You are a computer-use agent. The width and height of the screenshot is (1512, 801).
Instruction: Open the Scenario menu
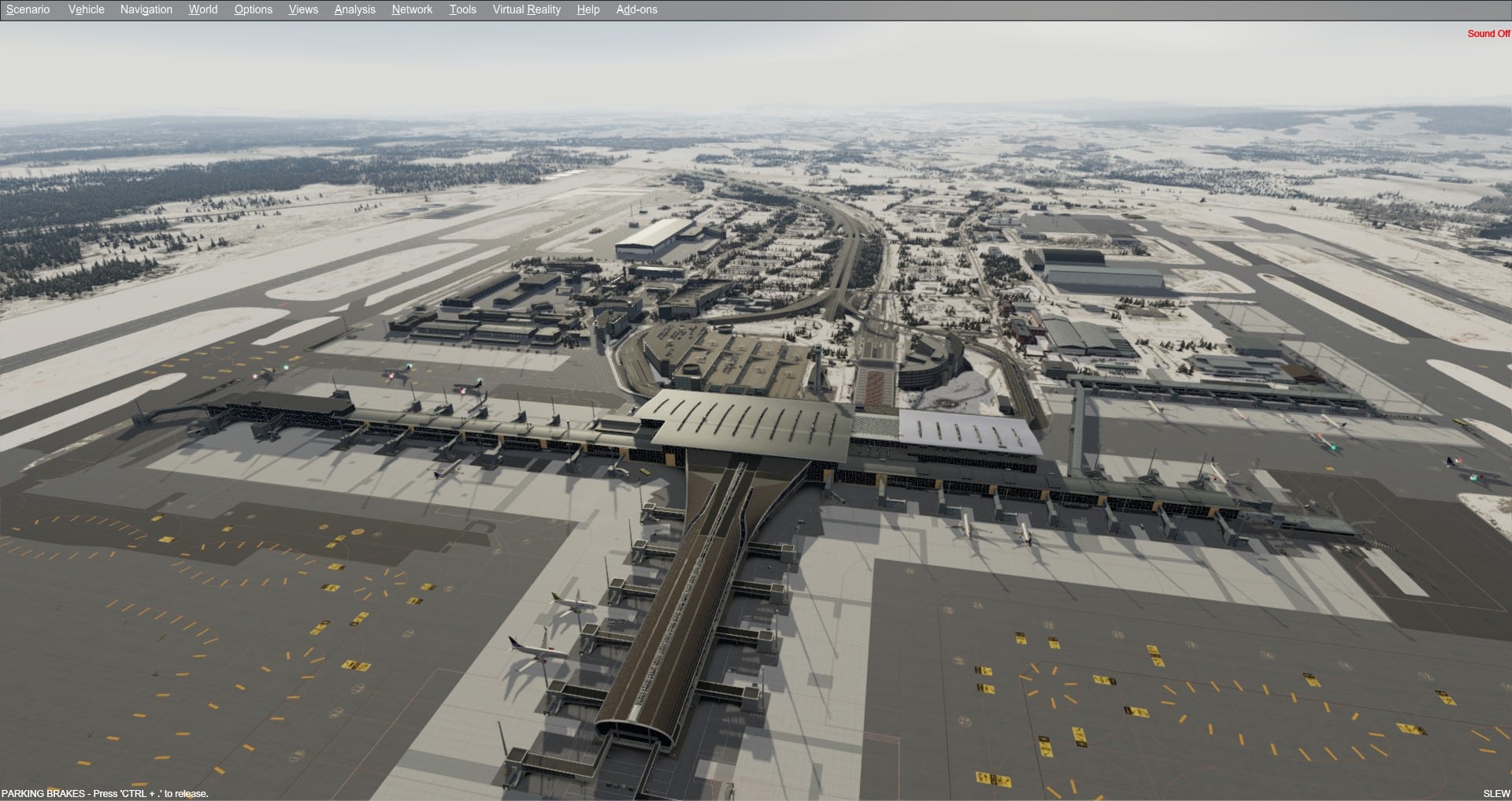pyautogui.click(x=28, y=9)
